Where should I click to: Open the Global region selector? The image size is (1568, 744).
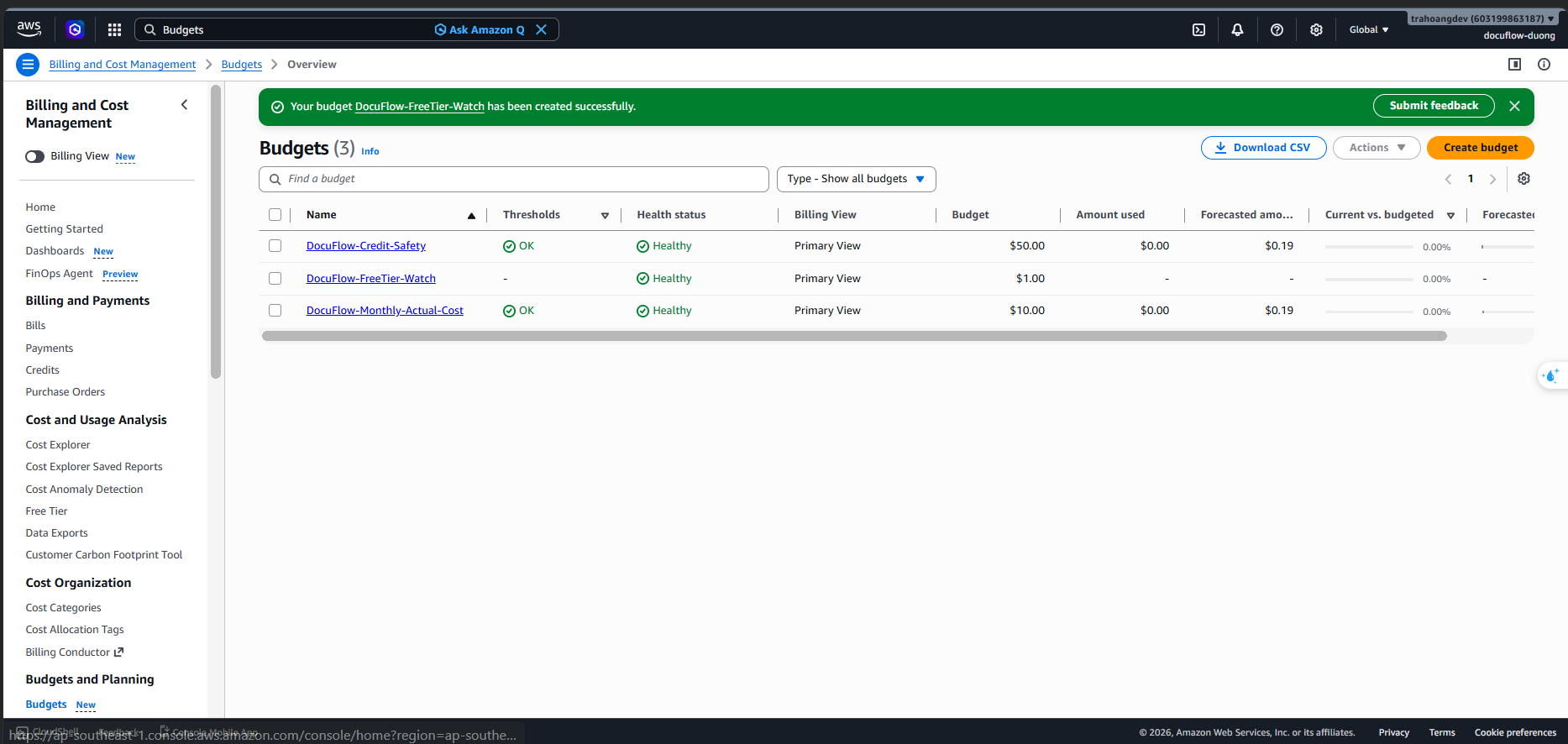pos(1369,29)
